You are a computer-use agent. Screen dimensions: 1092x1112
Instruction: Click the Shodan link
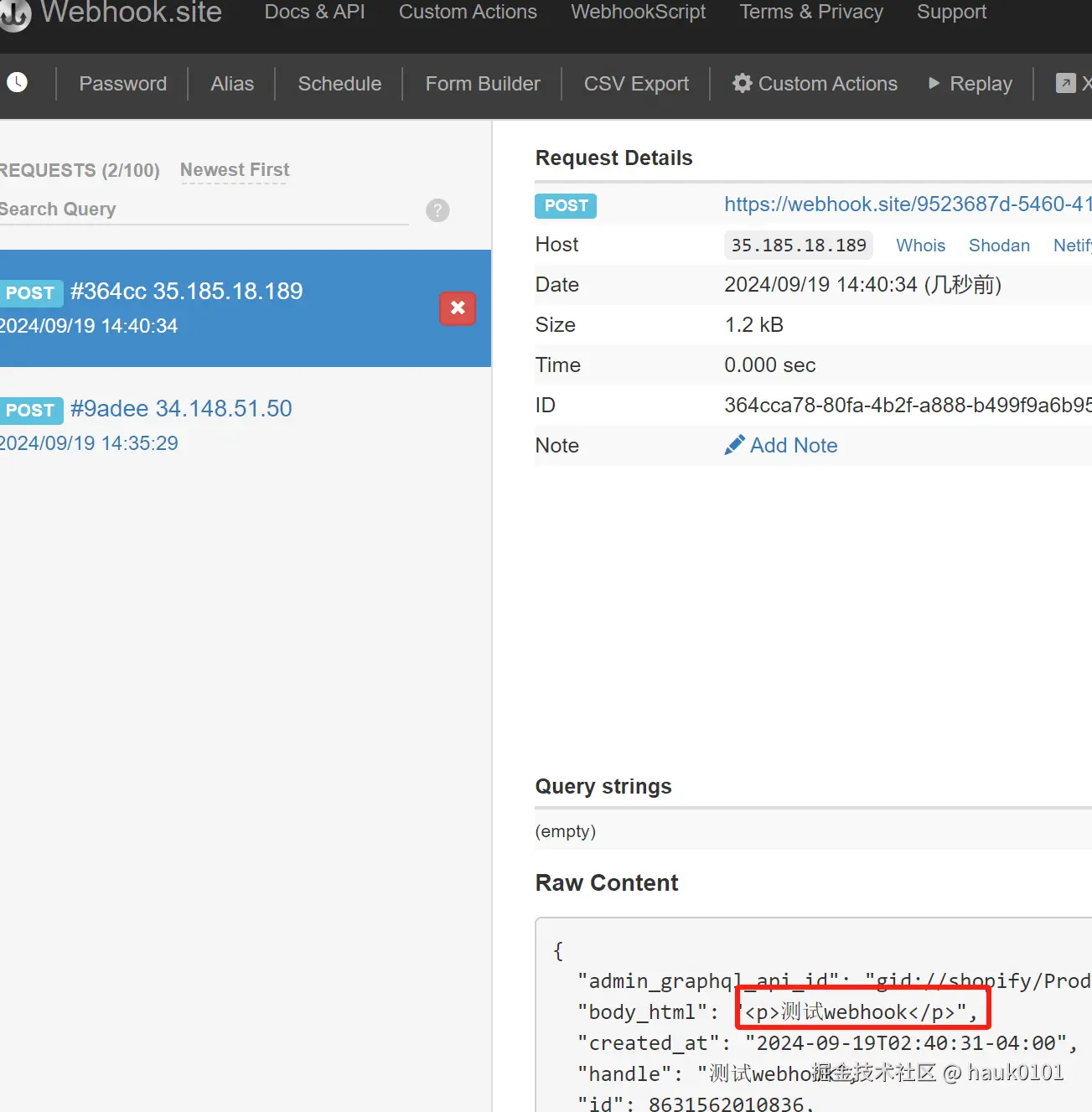pos(999,245)
